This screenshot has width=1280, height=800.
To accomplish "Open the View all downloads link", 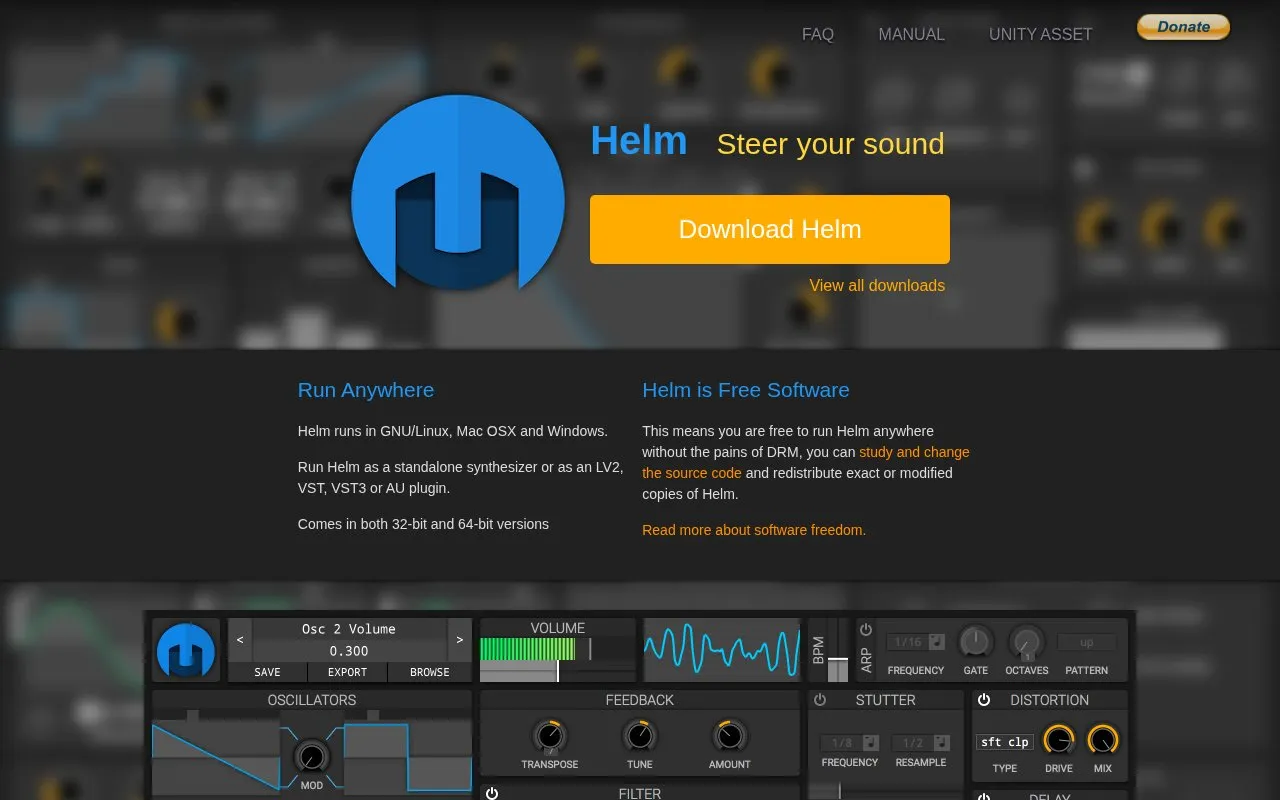I will point(877,285).
